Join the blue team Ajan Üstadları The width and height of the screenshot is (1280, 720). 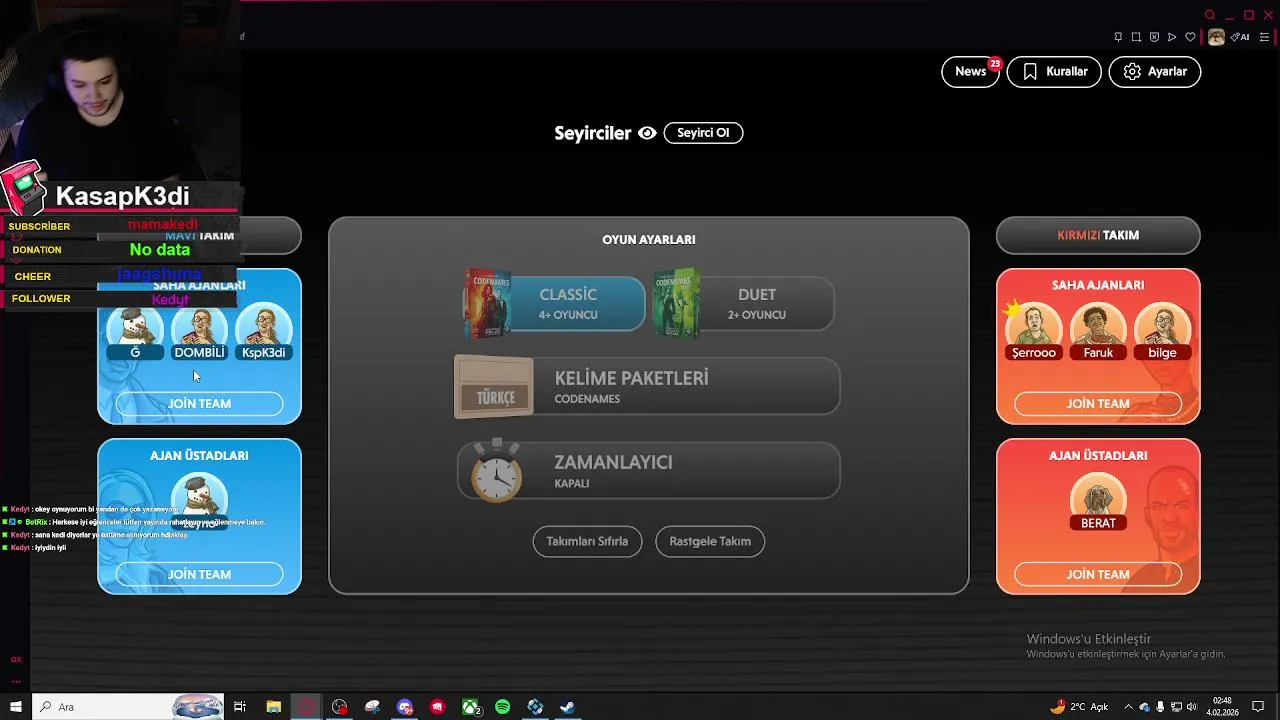tap(199, 575)
